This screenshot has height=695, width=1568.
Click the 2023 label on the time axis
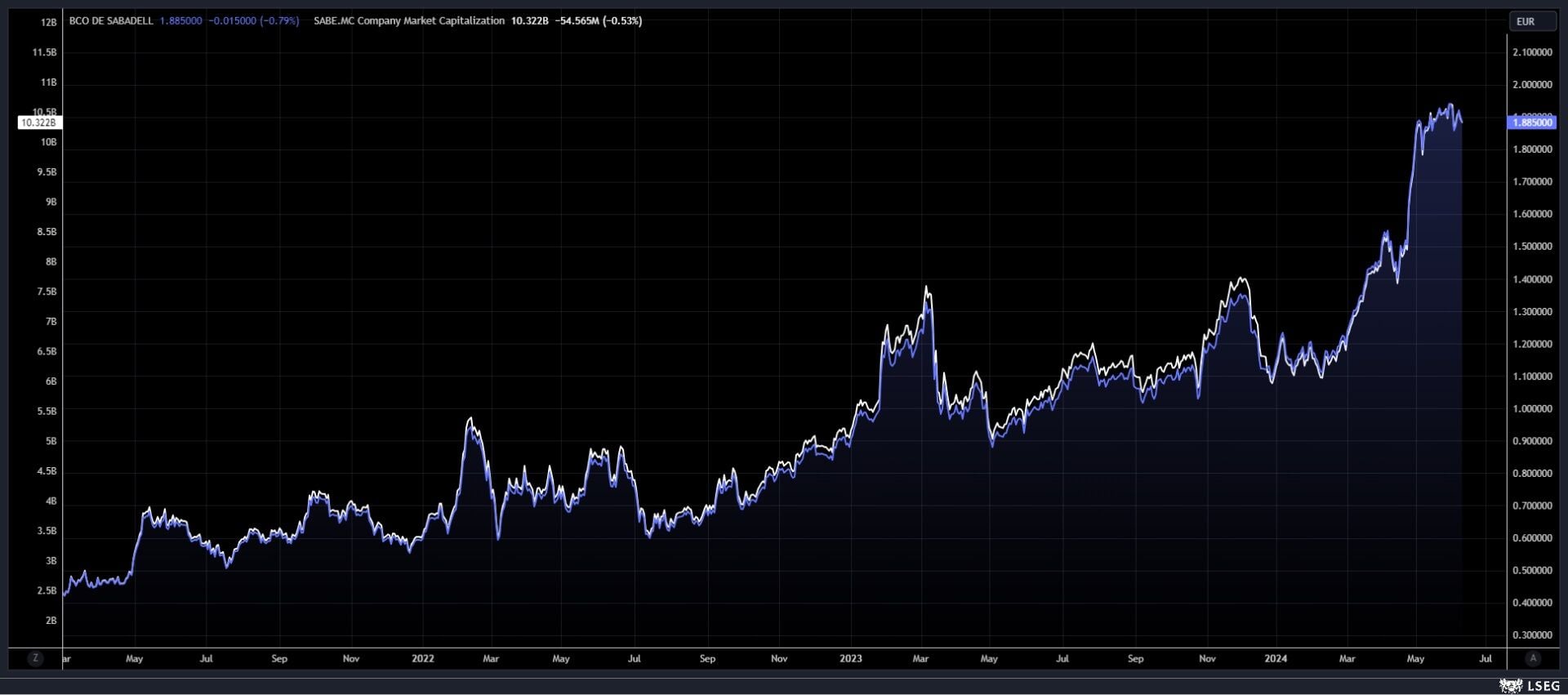coord(851,658)
